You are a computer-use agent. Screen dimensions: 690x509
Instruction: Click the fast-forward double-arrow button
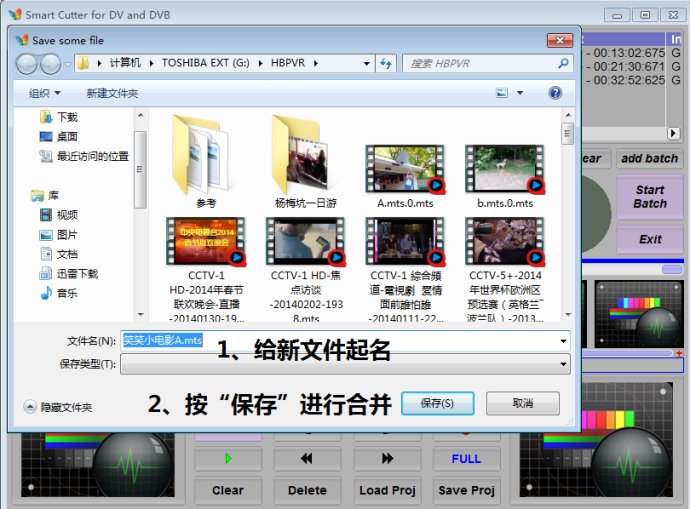pyautogui.click(x=387, y=458)
